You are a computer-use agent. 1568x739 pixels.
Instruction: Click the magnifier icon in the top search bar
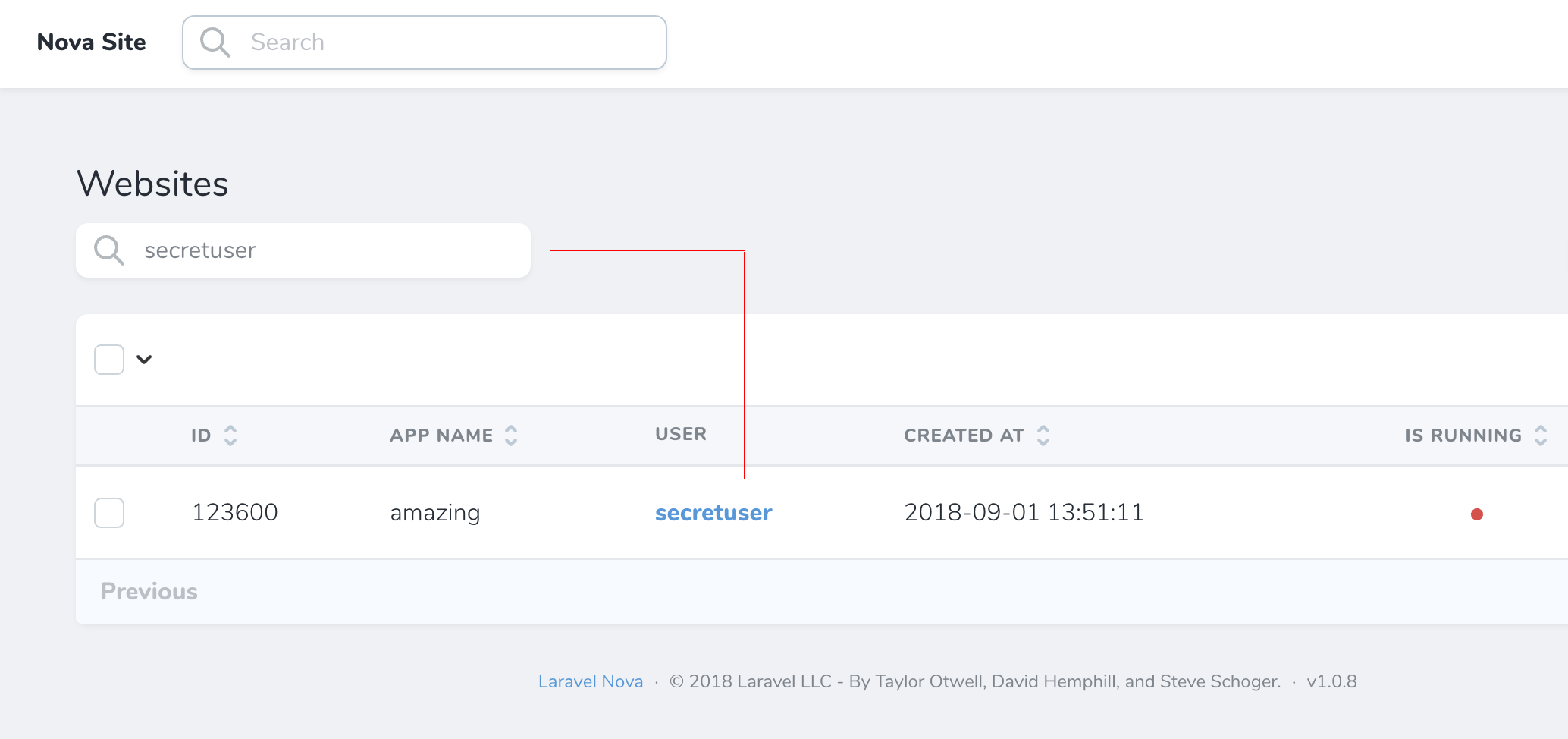(x=215, y=42)
